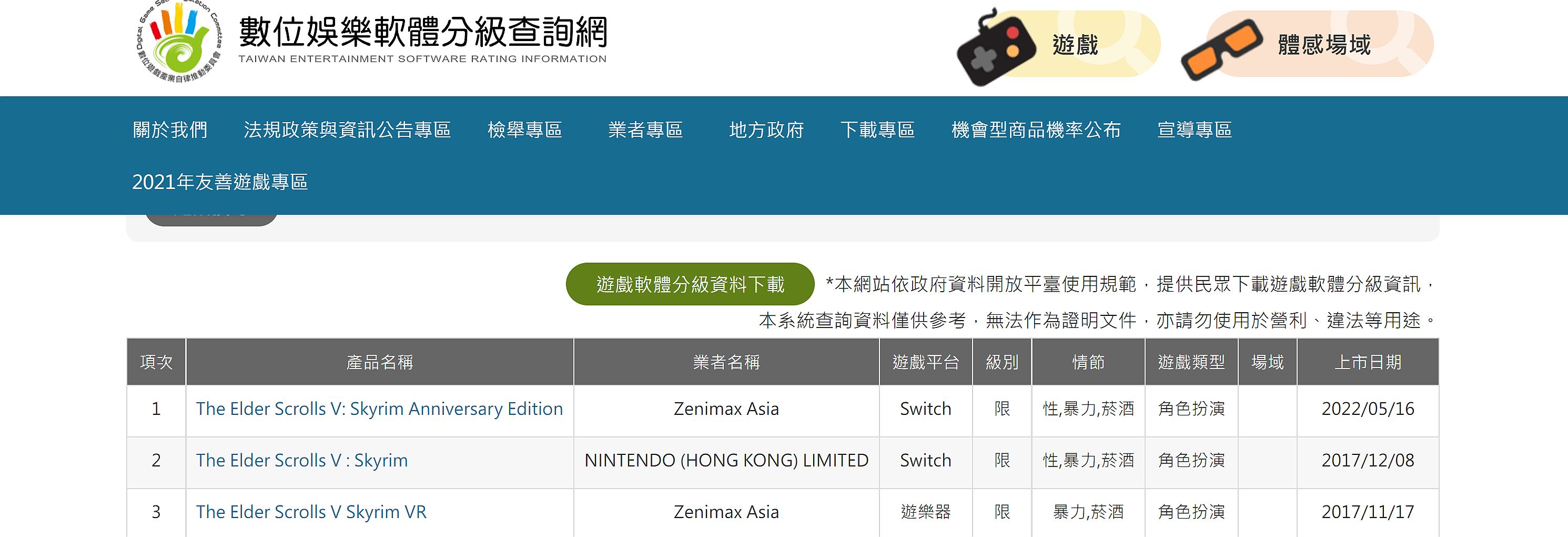Click the 上市日期 column header
The width and height of the screenshot is (1568, 537).
[1367, 362]
